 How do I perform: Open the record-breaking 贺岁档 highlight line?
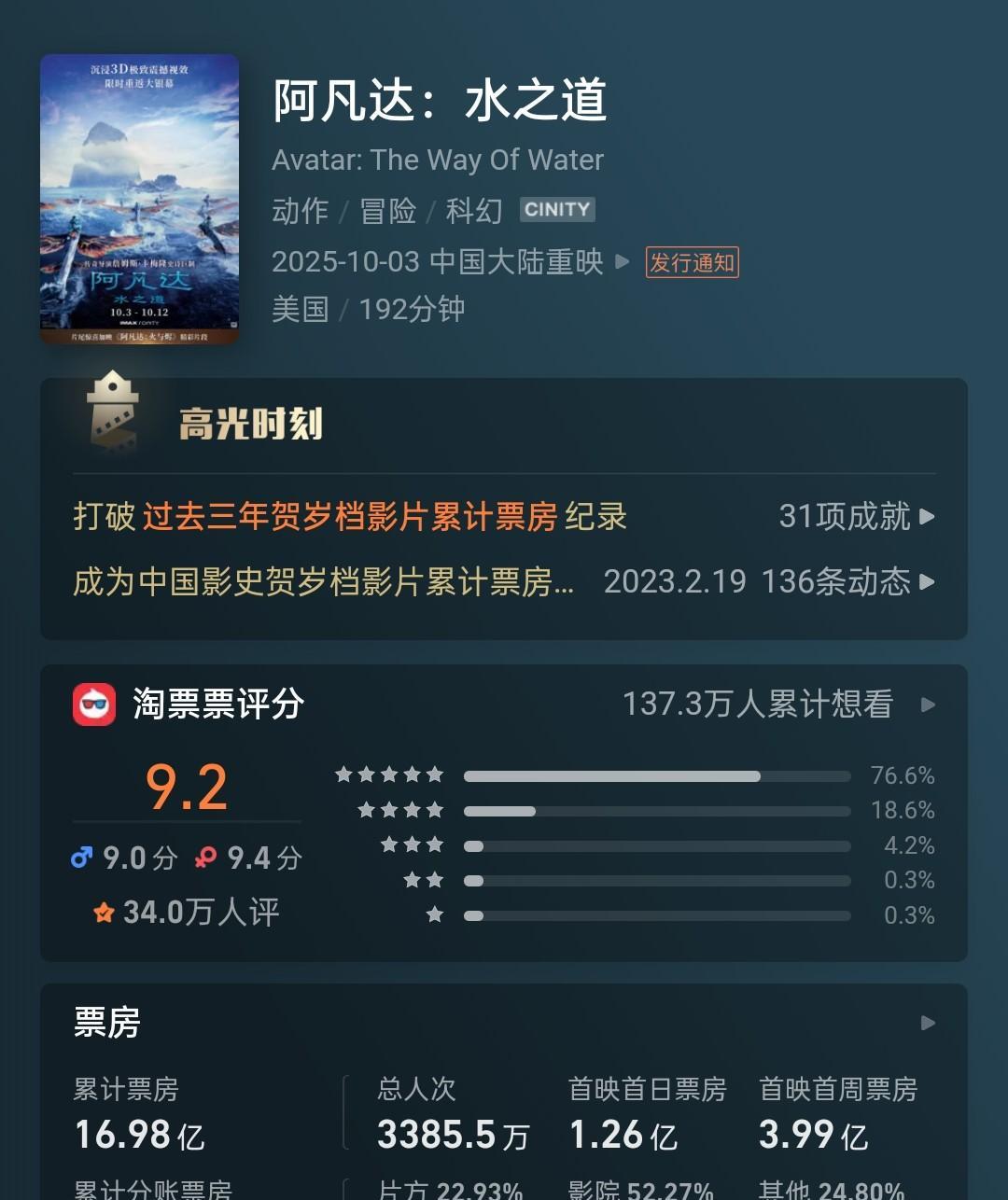pos(350,516)
